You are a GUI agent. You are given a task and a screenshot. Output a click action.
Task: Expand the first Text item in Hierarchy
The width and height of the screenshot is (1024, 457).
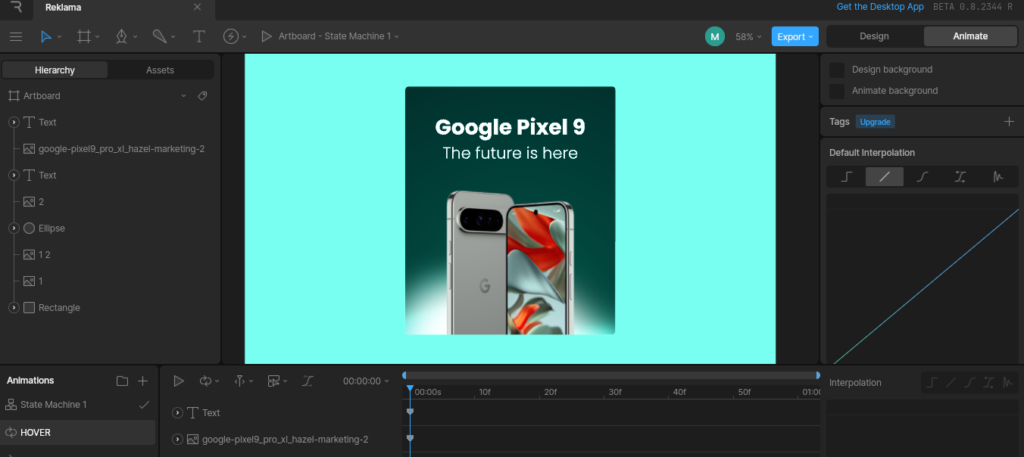coord(13,122)
